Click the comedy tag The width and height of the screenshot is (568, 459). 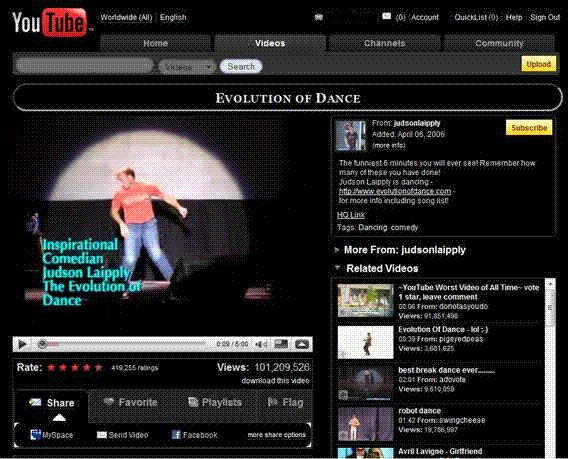[404, 228]
